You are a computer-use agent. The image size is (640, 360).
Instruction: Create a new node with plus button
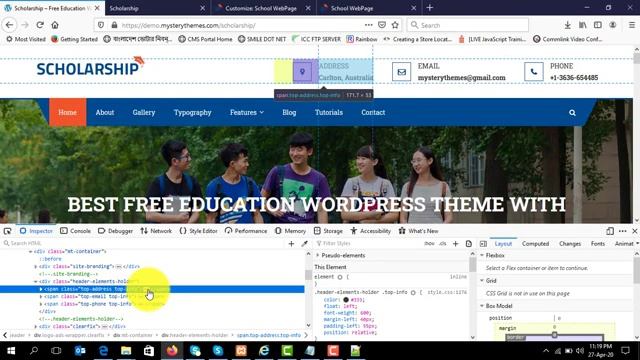click(291, 244)
